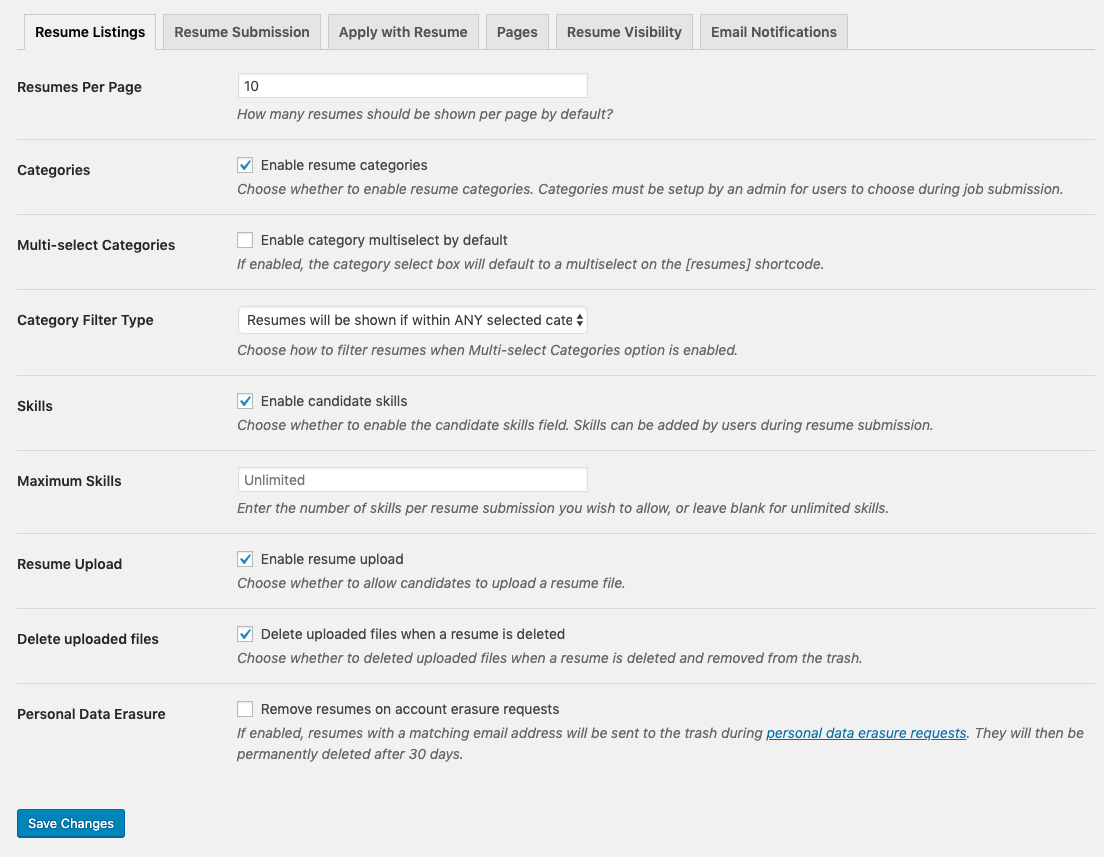Click the Enable candidate skills label
This screenshot has height=857, width=1104.
tap(334, 401)
